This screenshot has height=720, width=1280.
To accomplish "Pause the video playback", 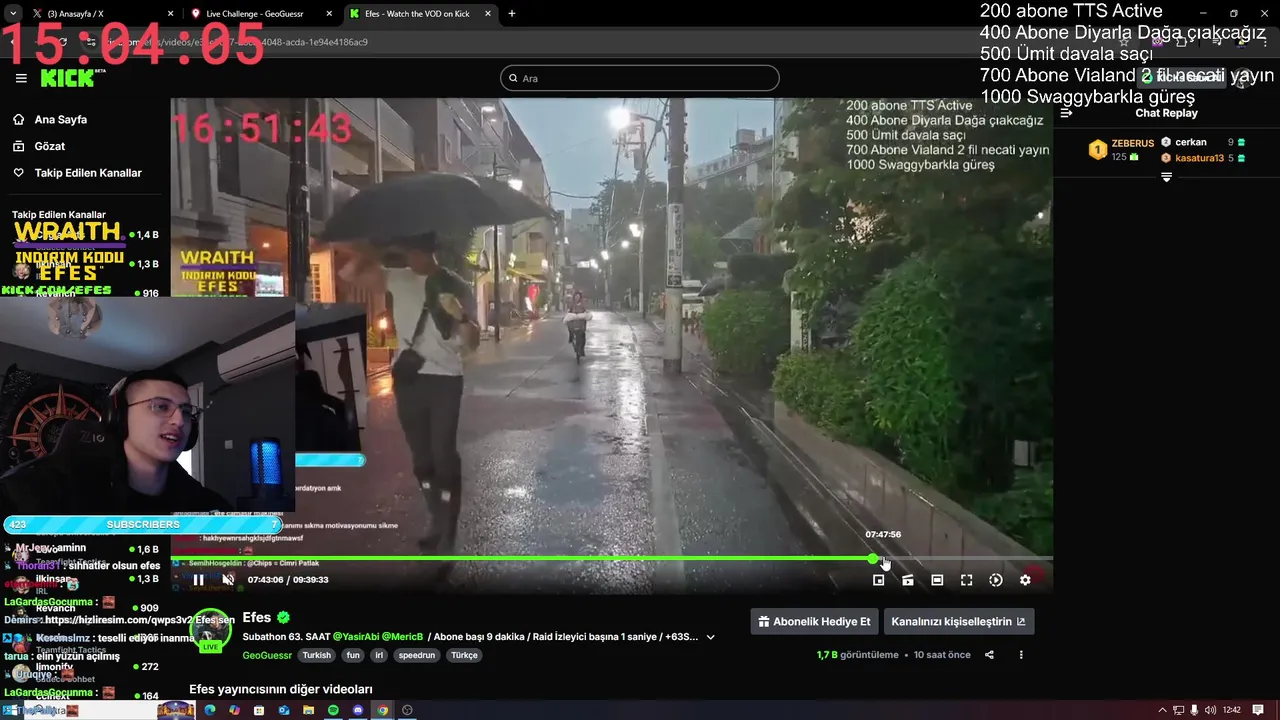I will pos(198,580).
